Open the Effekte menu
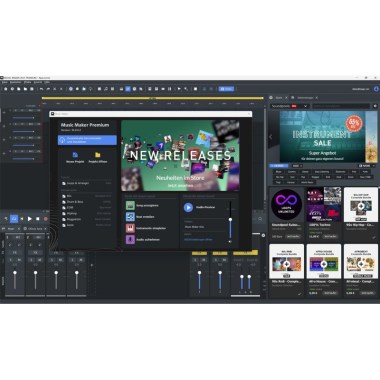380x380 pixels. click(28, 82)
